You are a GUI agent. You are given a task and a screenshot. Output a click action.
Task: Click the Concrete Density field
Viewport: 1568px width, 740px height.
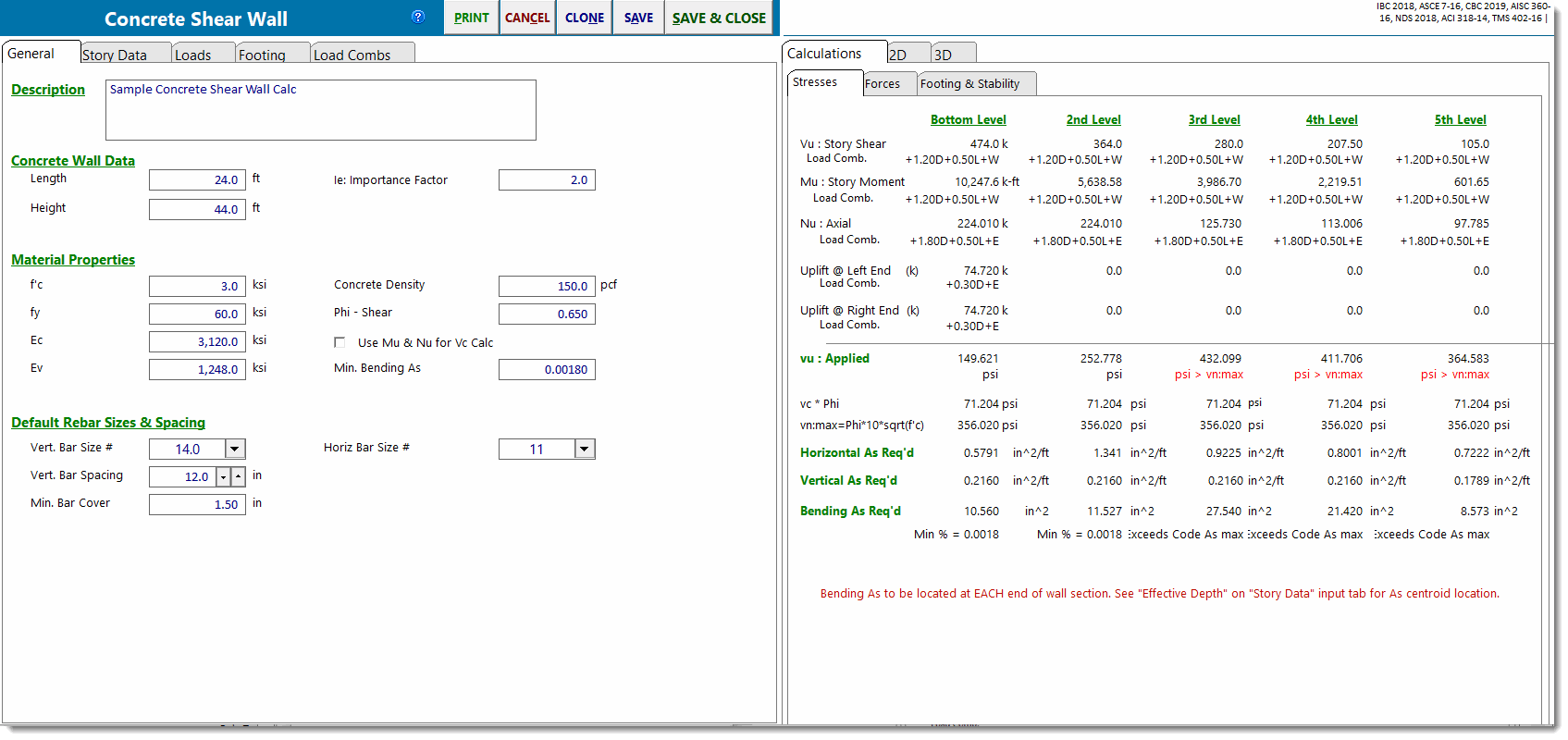pyautogui.click(x=547, y=286)
